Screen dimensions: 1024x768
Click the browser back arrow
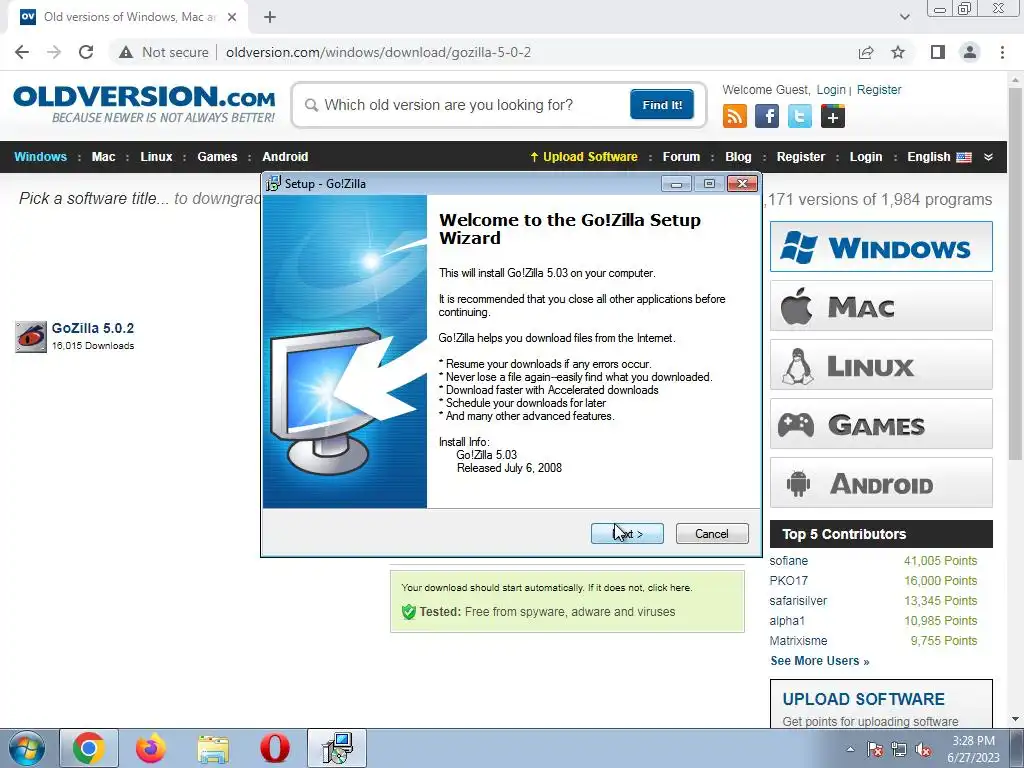click(x=22, y=52)
